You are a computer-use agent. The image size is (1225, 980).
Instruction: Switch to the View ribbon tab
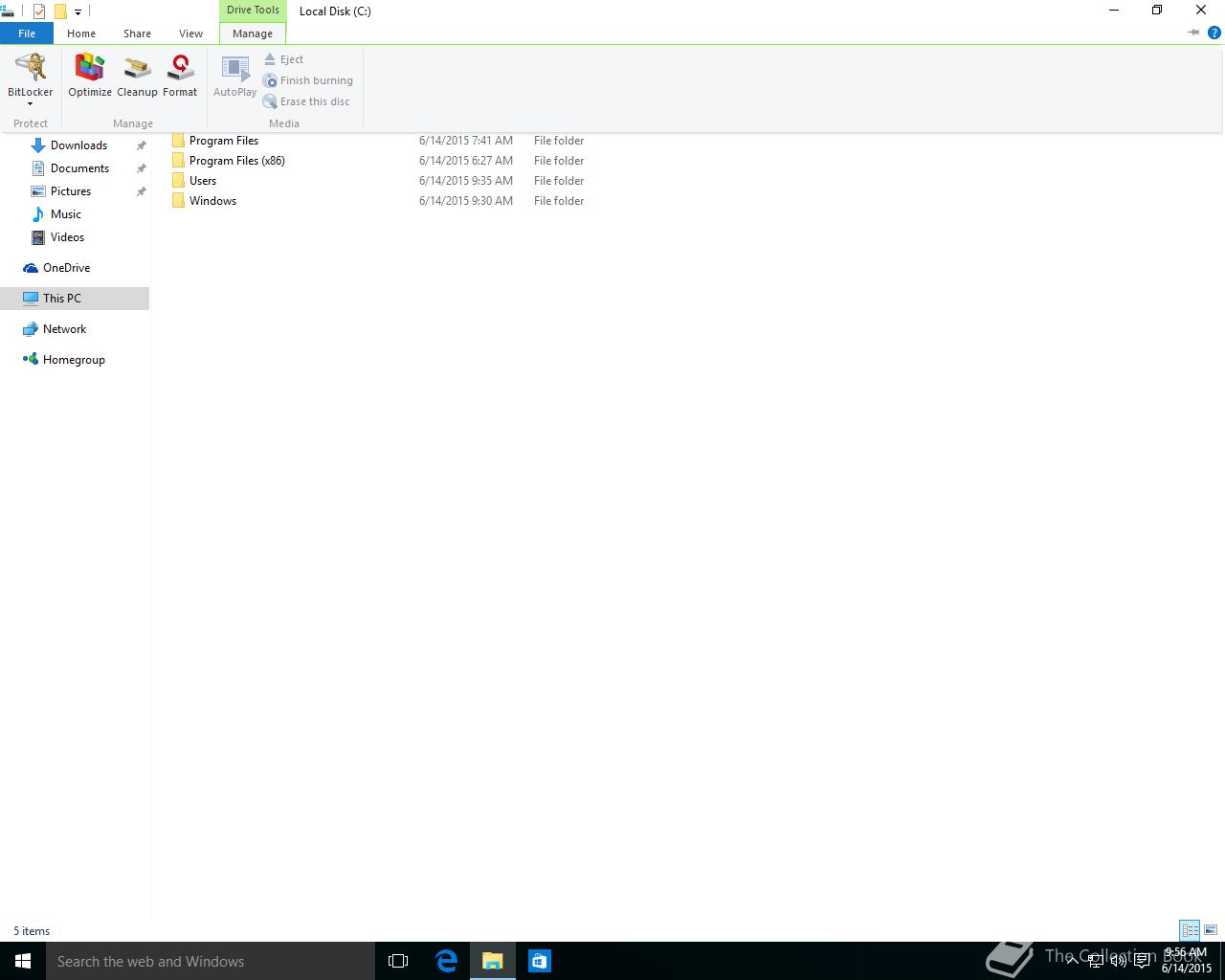pos(190,33)
